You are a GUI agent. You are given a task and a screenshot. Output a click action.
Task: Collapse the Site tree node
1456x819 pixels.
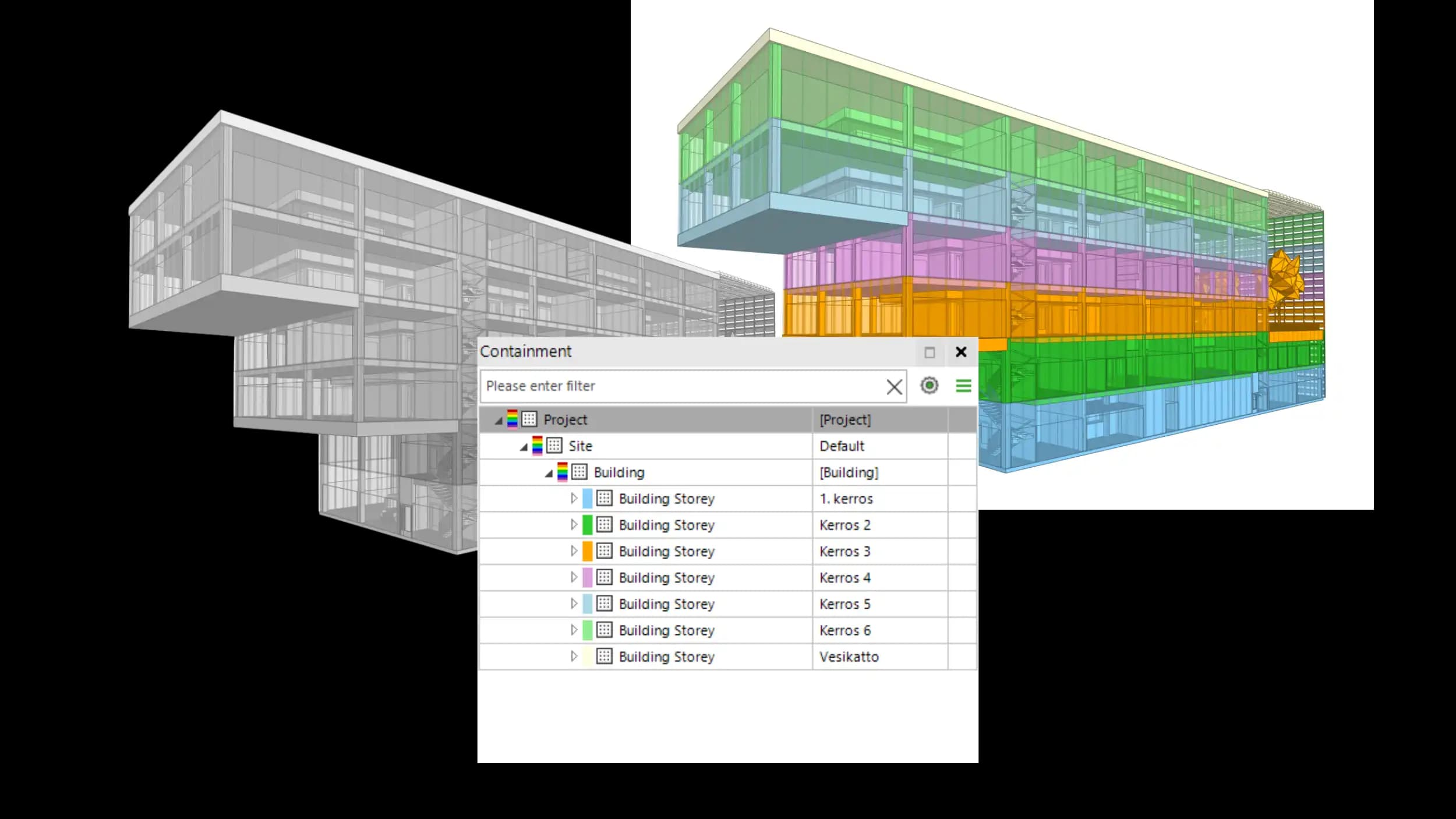[x=524, y=447]
